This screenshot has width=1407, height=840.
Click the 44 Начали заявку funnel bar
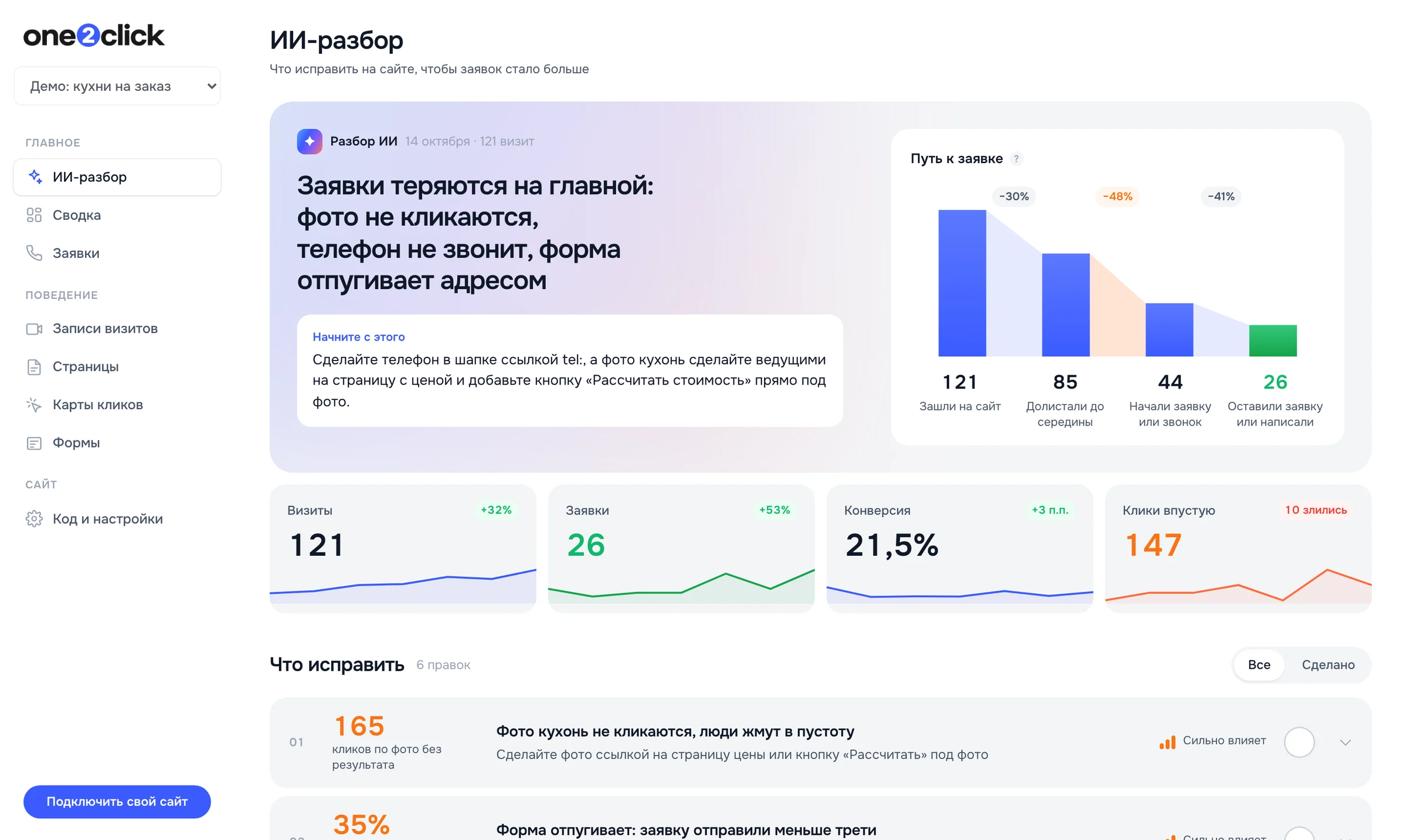(x=1169, y=329)
